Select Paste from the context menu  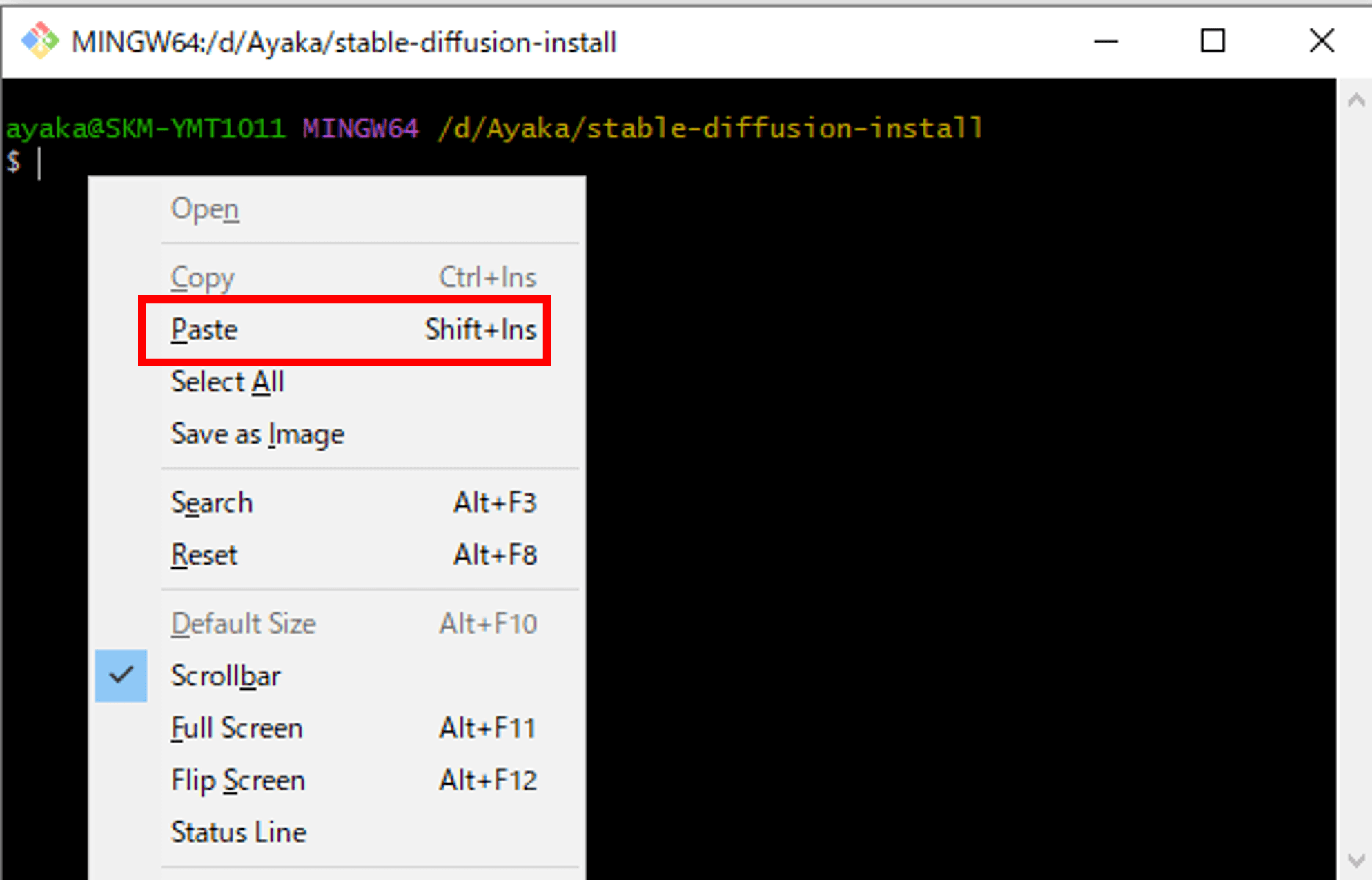click(x=204, y=330)
